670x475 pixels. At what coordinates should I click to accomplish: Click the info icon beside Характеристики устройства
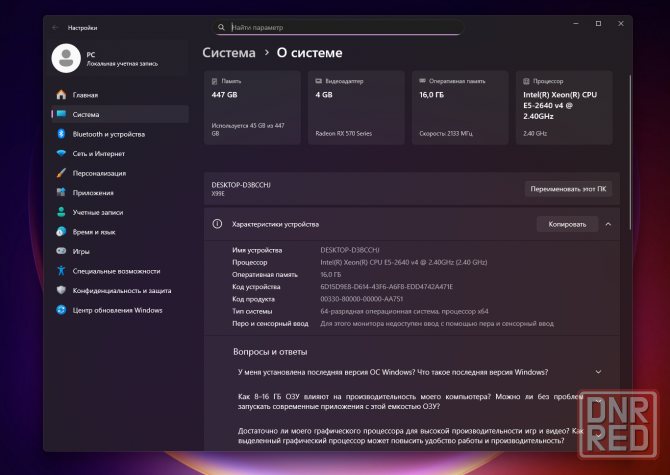coord(217,224)
